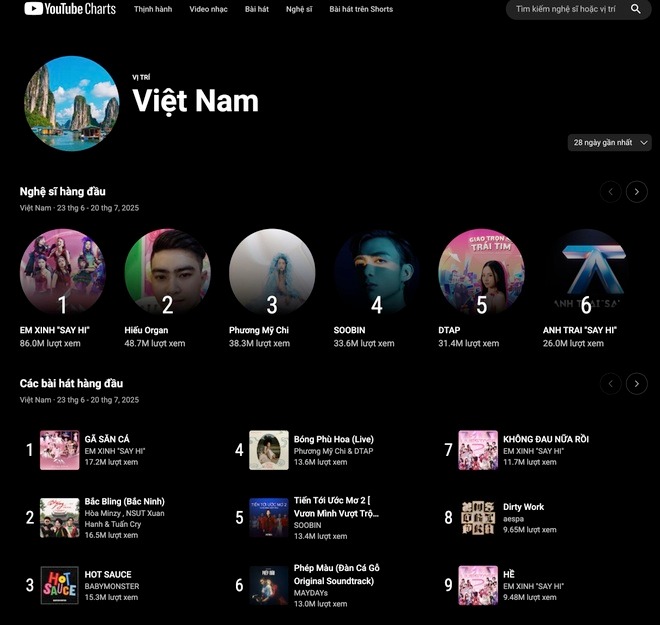660x625 pixels.
Task: Click the artist search input field
Action: pos(566,9)
